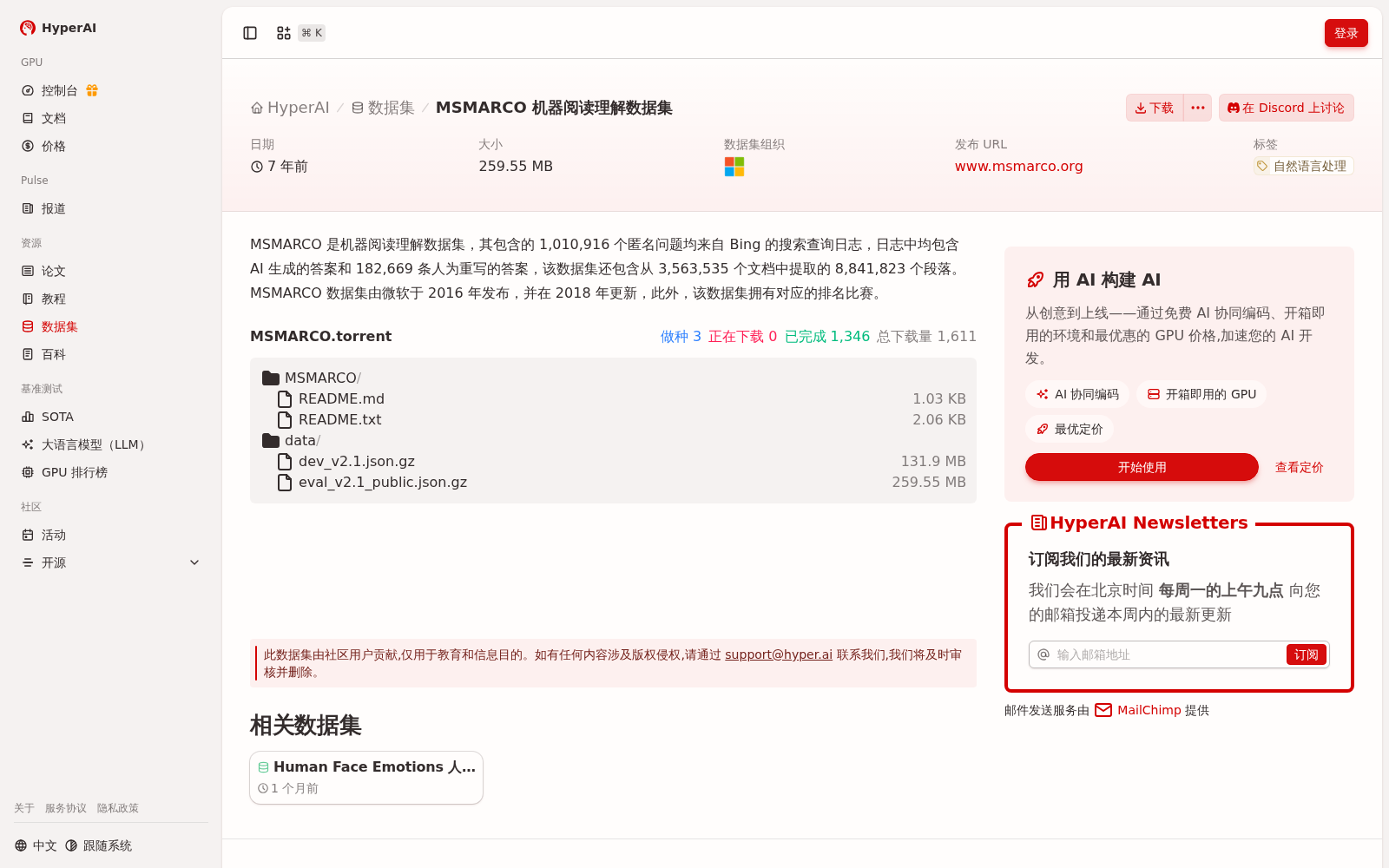Click the 259.55 MB size value
The width and height of the screenshot is (1389, 868).
click(516, 167)
